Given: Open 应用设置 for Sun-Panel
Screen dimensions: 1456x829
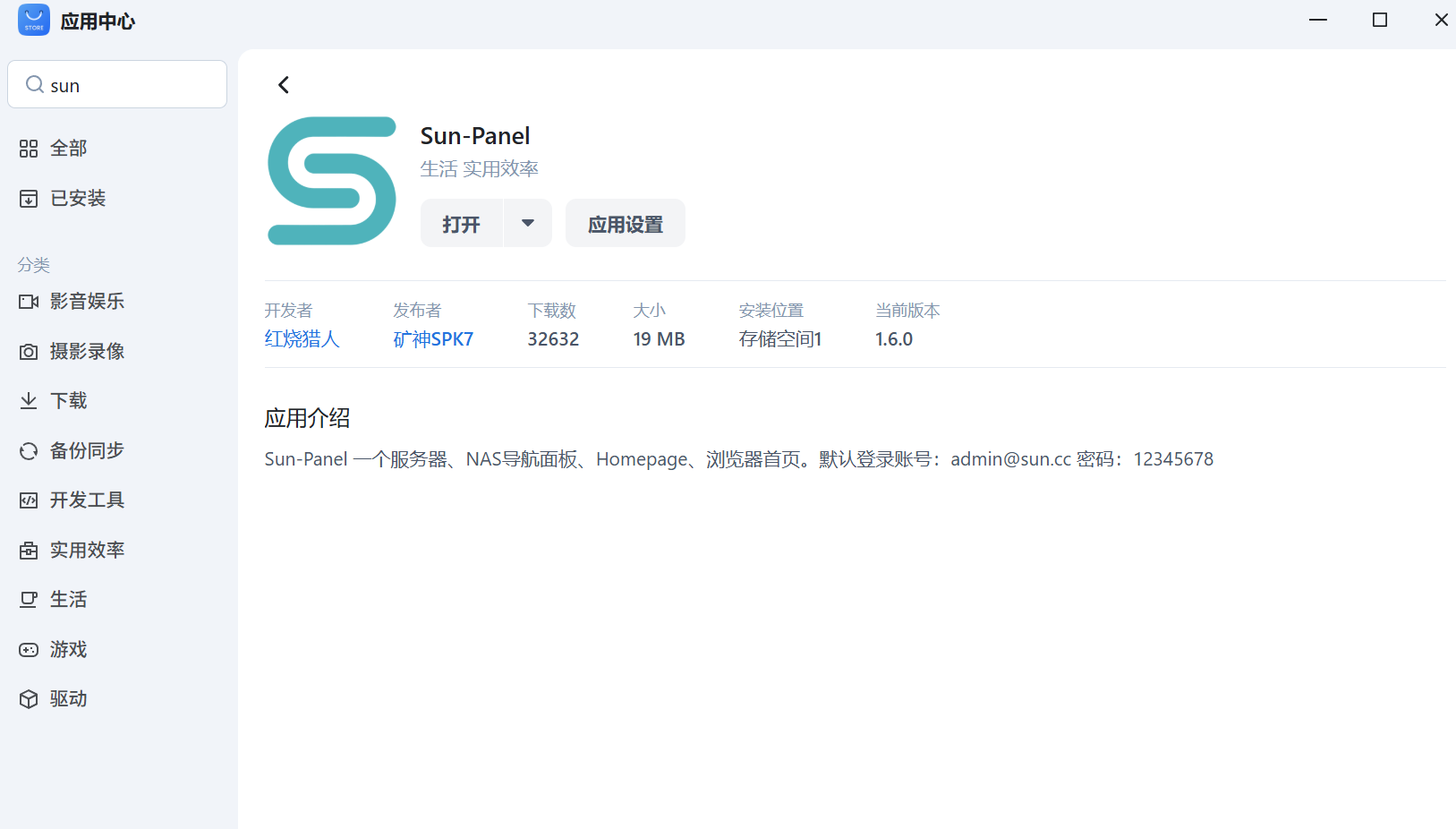Looking at the screenshot, I should [x=626, y=224].
